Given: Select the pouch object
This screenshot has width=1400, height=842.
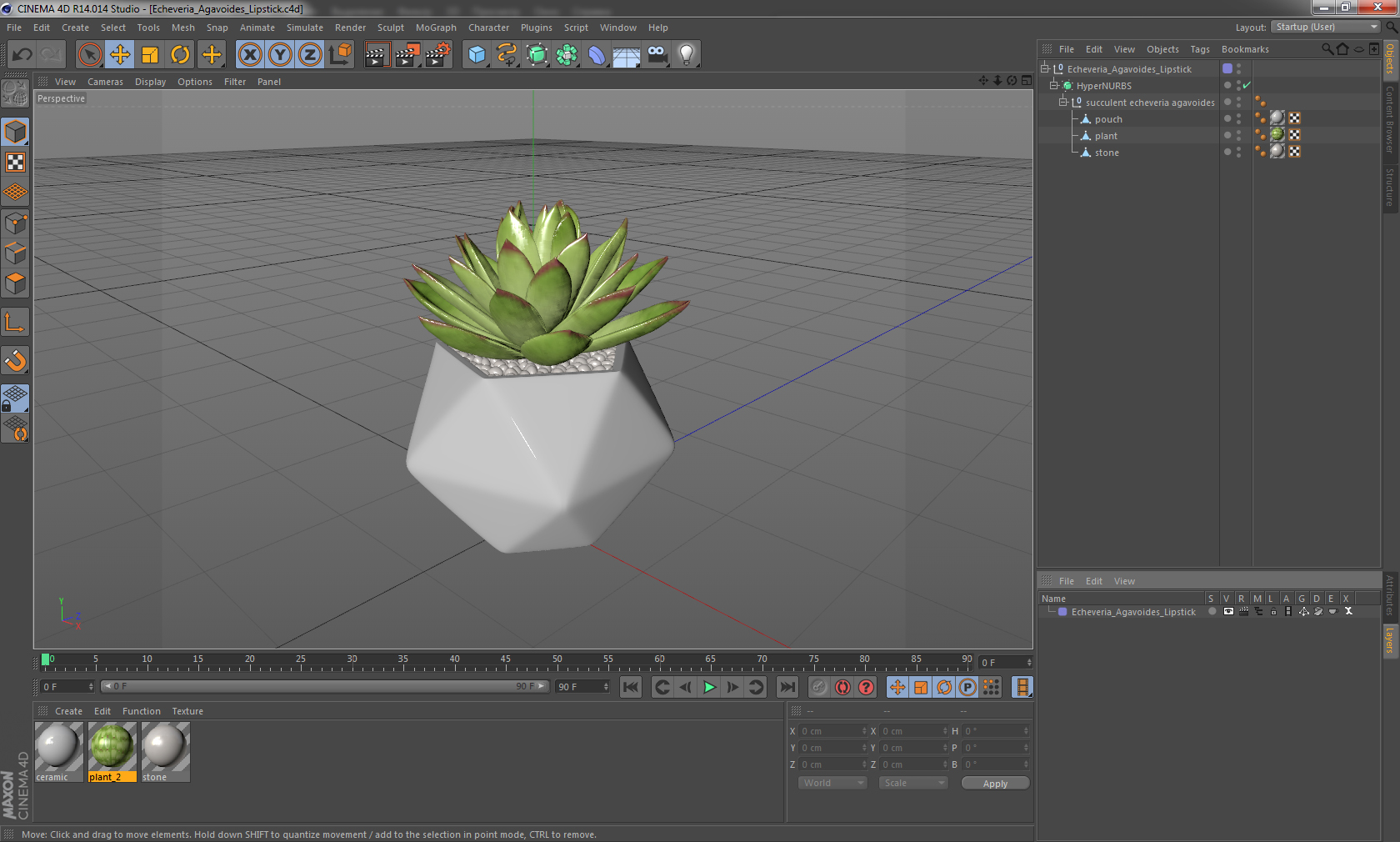Looking at the screenshot, I should (x=1108, y=119).
